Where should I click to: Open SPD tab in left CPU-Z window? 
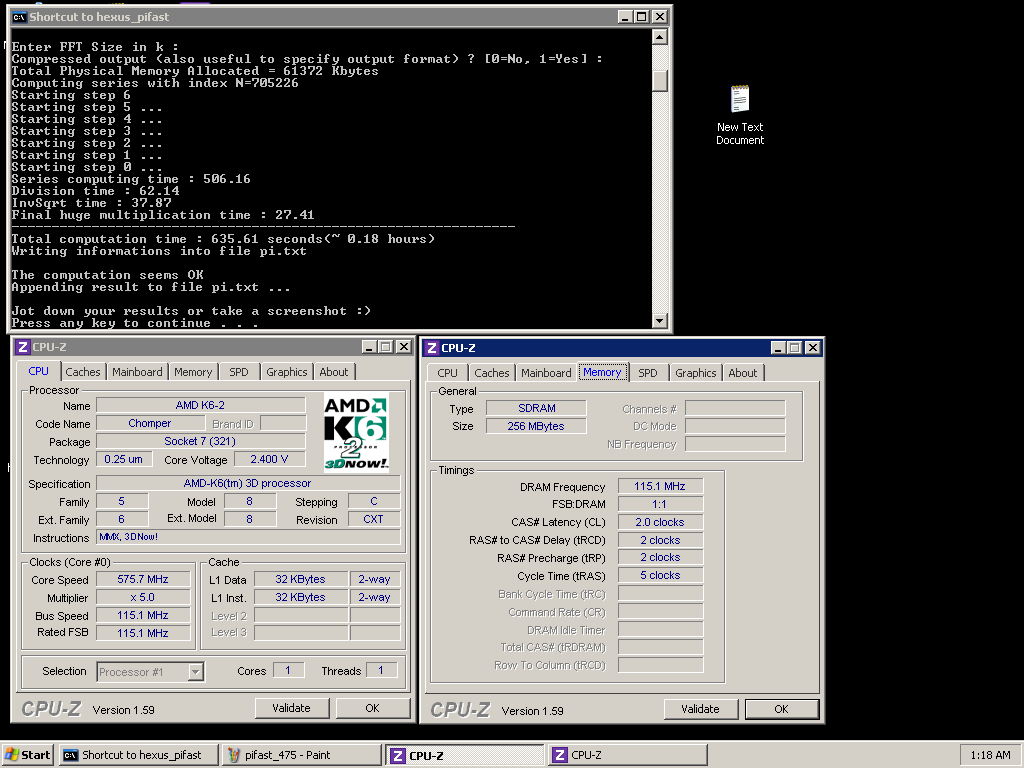tap(239, 372)
